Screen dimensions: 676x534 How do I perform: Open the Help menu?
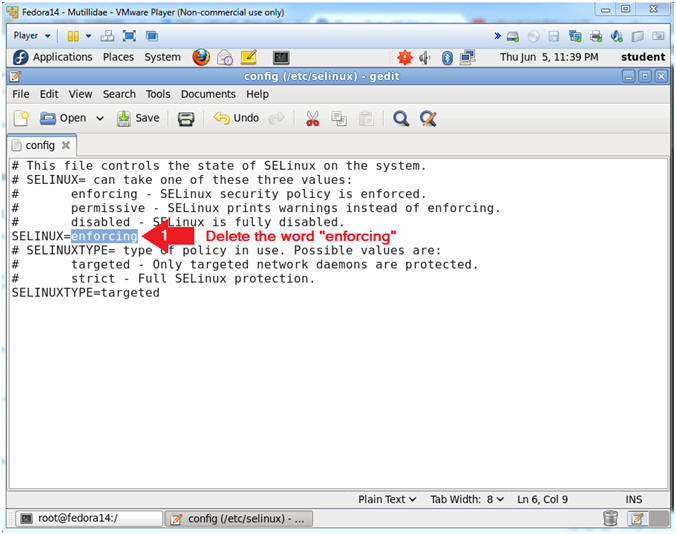coord(257,94)
